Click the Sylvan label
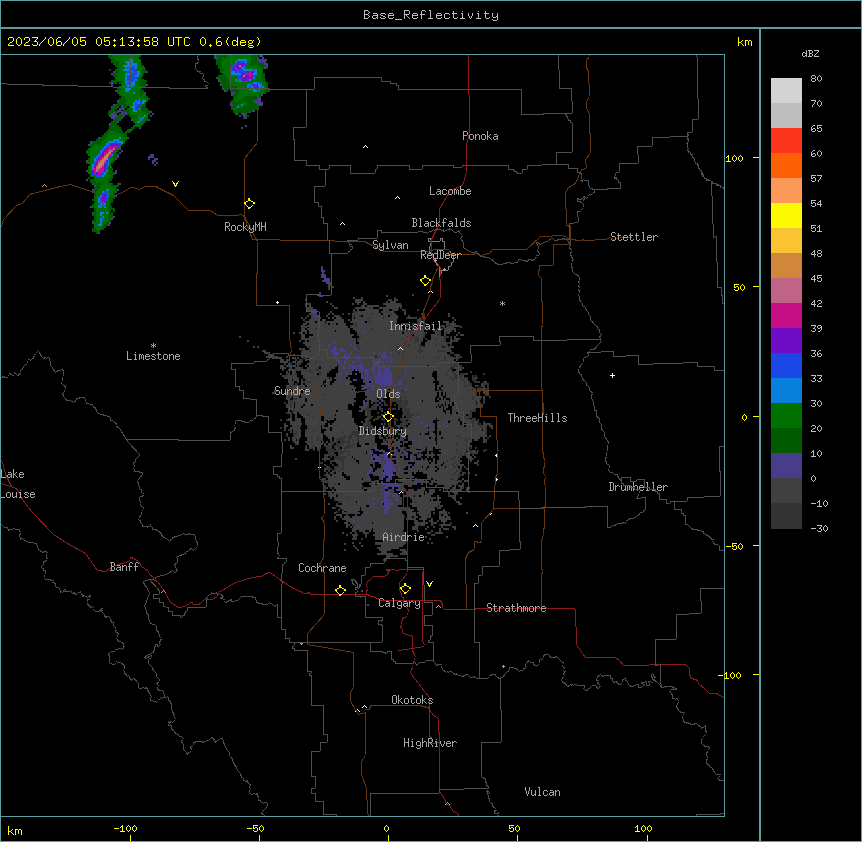This screenshot has height=842, width=862. coord(390,245)
